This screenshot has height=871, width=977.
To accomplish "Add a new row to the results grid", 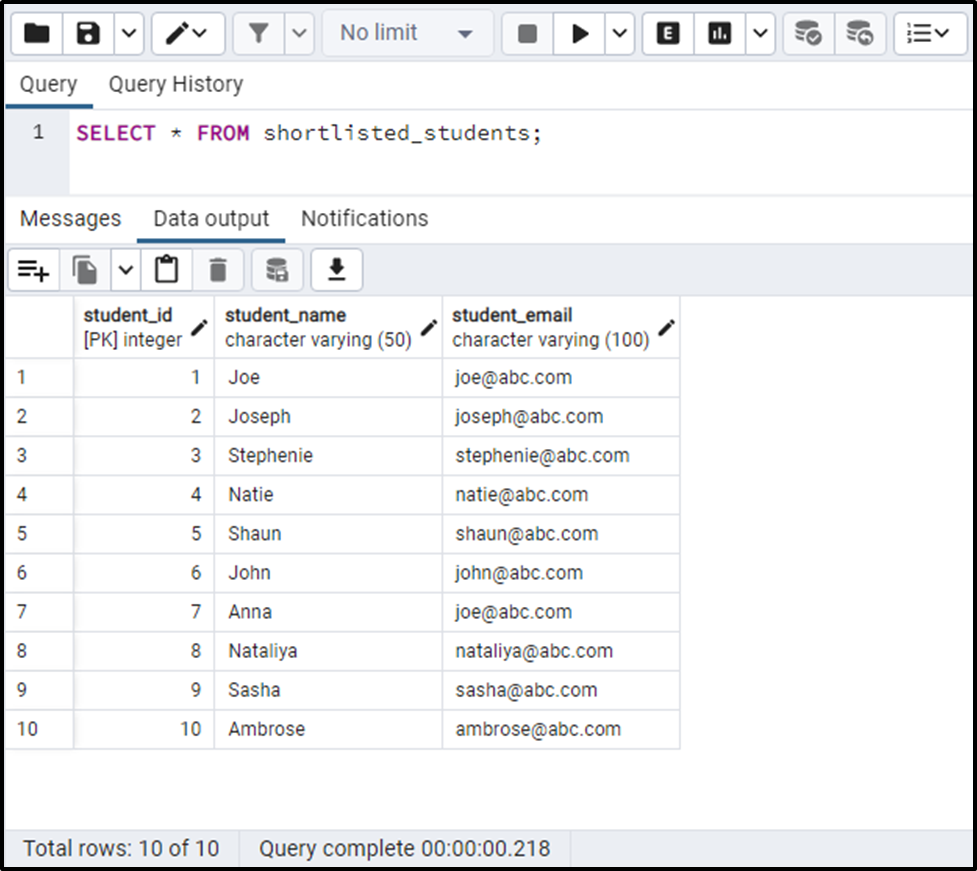I will [x=33, y=269].
